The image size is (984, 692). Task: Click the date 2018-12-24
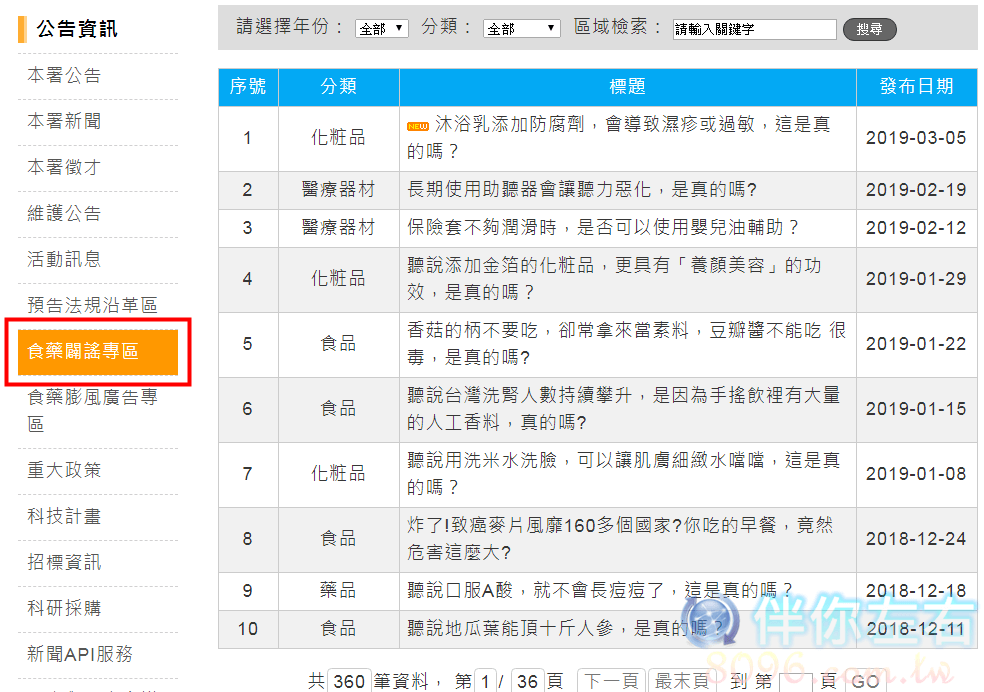(x=916, y=538)
